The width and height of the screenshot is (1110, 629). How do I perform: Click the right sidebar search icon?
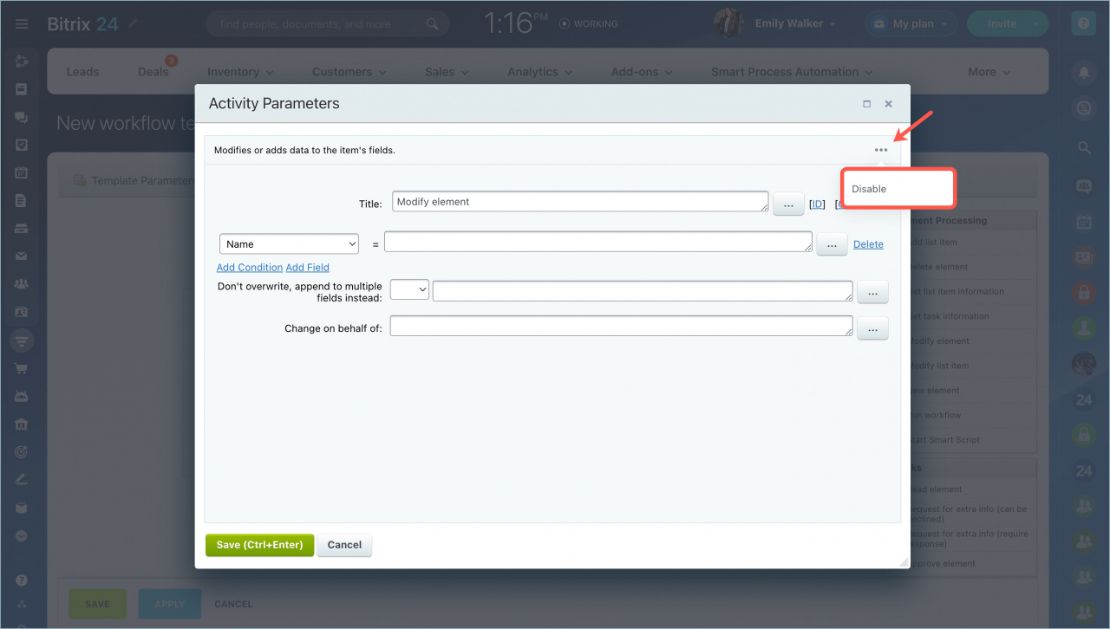pyautogui.click(x=1084, y=147)
